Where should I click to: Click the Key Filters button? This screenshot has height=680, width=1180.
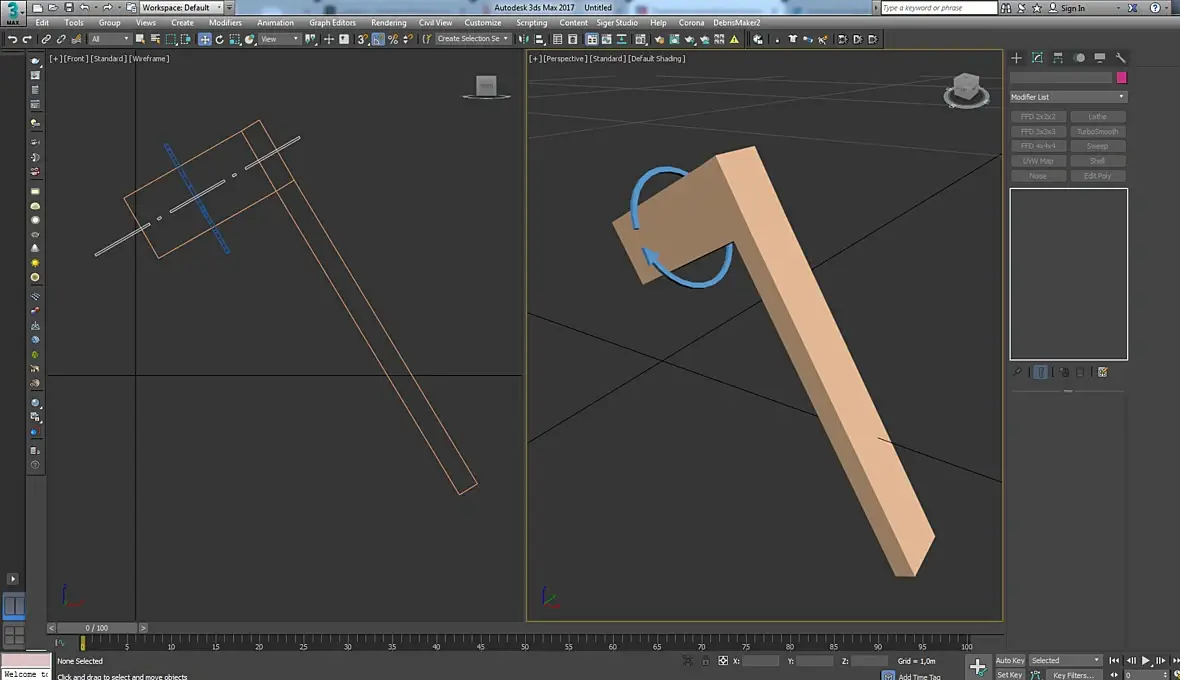[1072, 675]
